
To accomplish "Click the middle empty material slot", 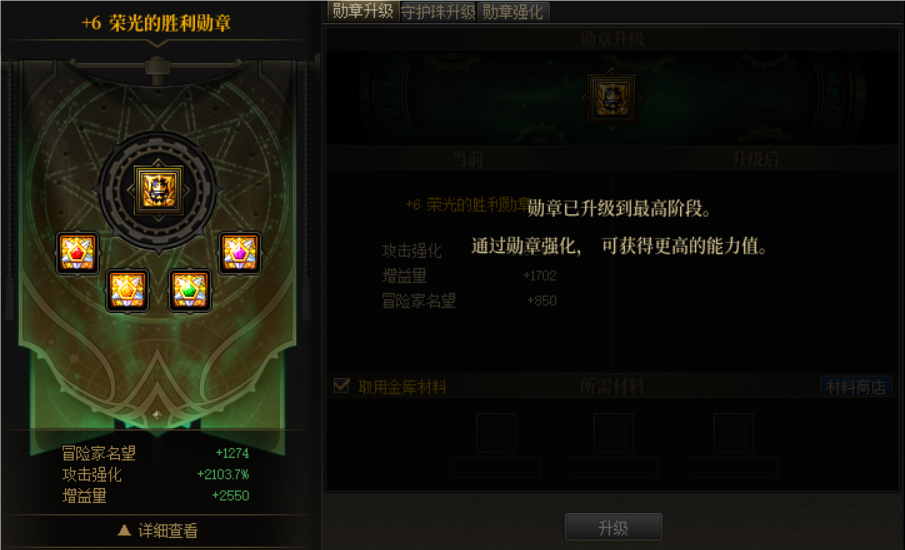I will click(x=614, y=432).
